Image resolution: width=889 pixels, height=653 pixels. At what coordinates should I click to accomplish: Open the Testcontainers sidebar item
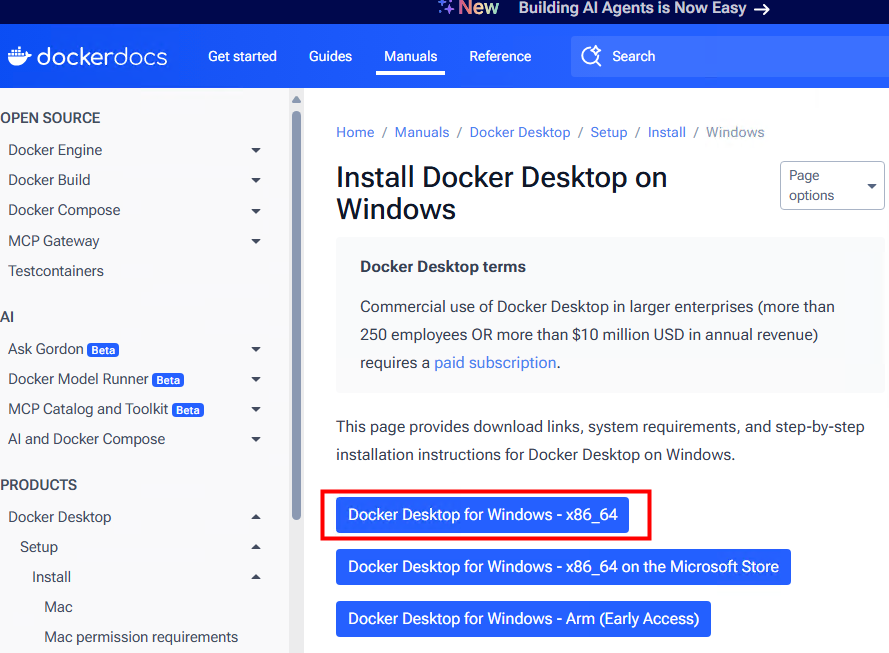tap(56, 271)
